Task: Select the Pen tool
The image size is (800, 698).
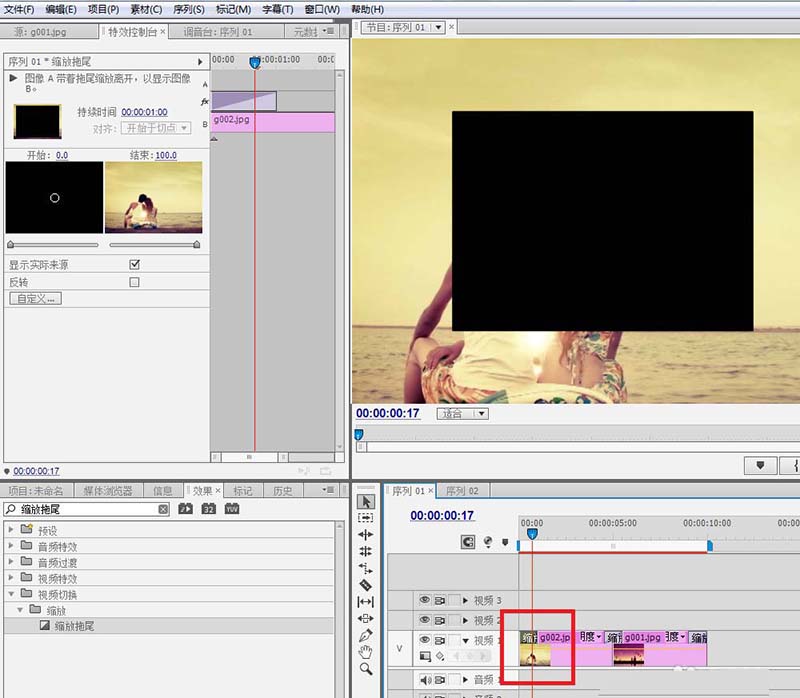Action: (x=366, y=635)
